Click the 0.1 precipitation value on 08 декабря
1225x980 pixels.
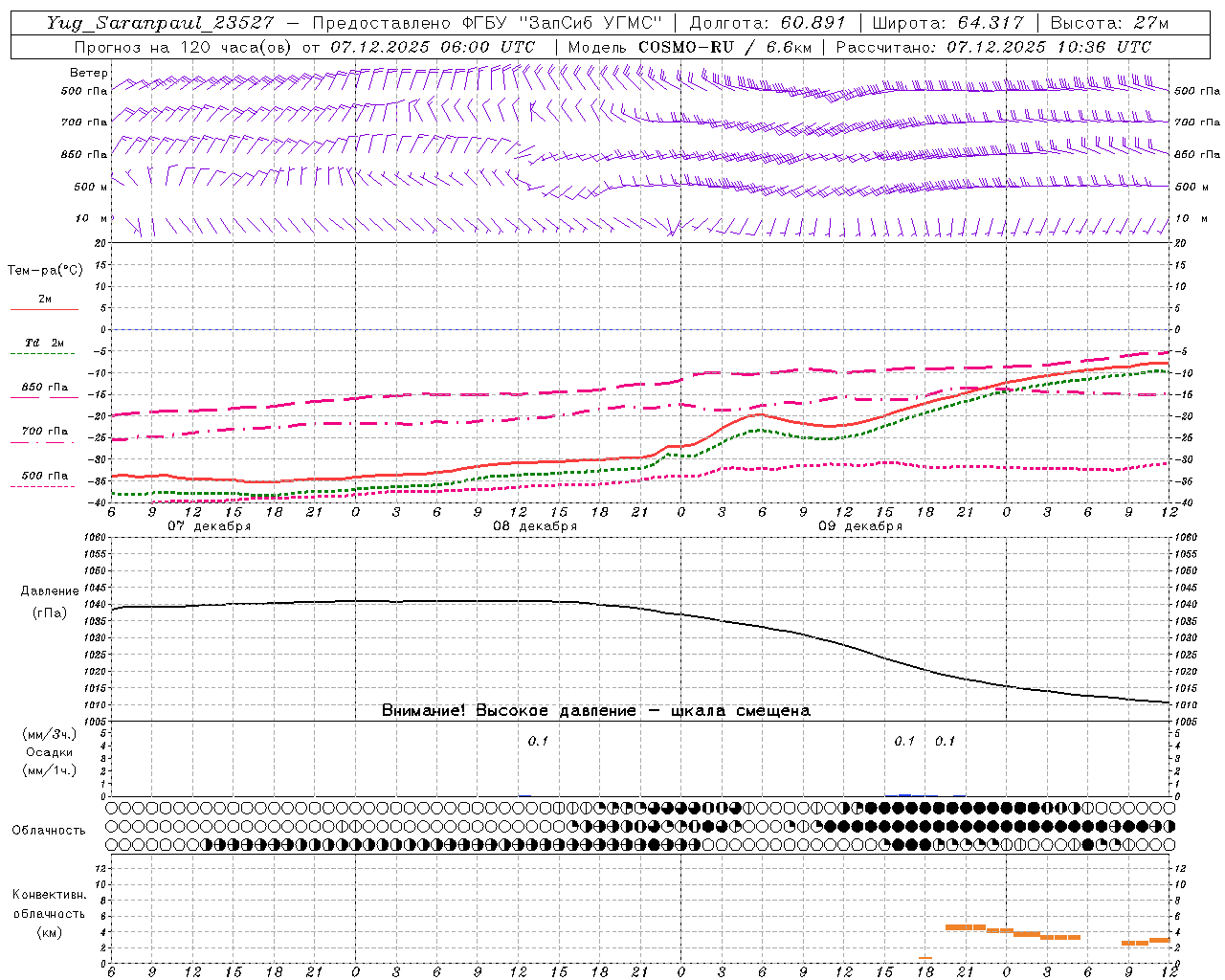538,741
